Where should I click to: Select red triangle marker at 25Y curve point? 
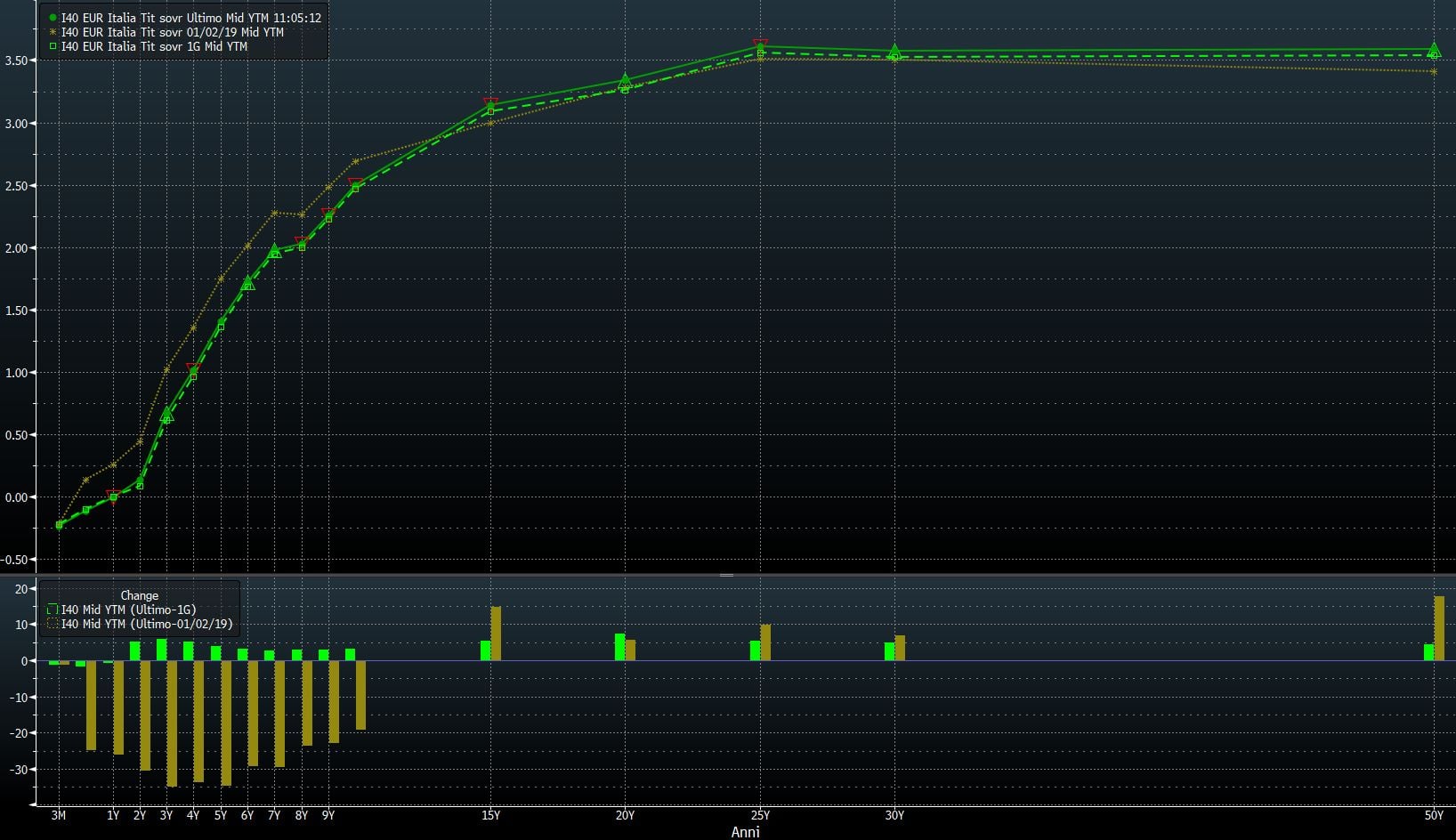pos(760,44)
